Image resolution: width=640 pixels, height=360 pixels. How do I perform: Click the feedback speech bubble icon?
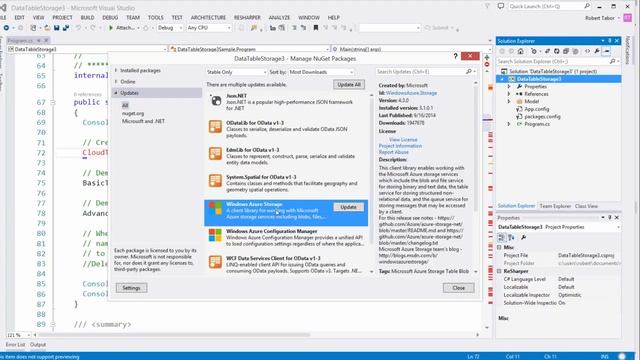[x=501, y=6]
